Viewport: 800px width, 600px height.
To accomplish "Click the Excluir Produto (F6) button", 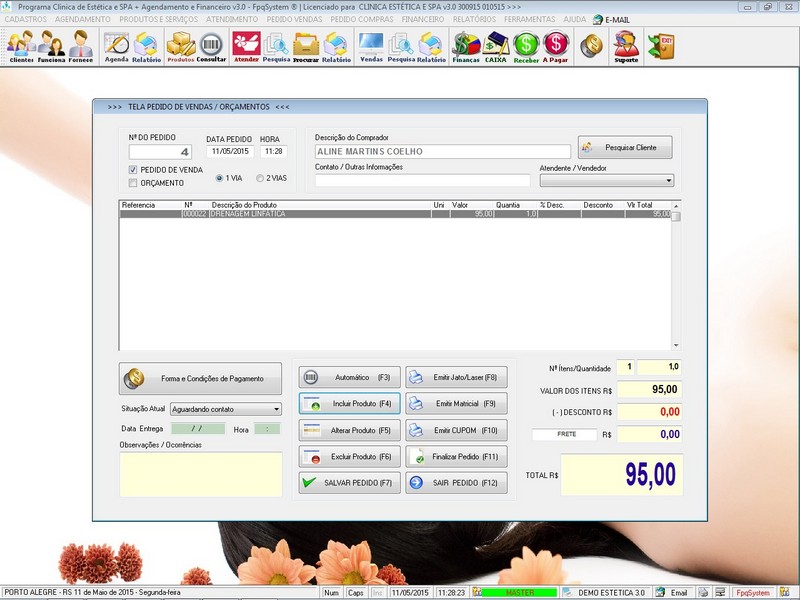I will (x=349, y=457).
